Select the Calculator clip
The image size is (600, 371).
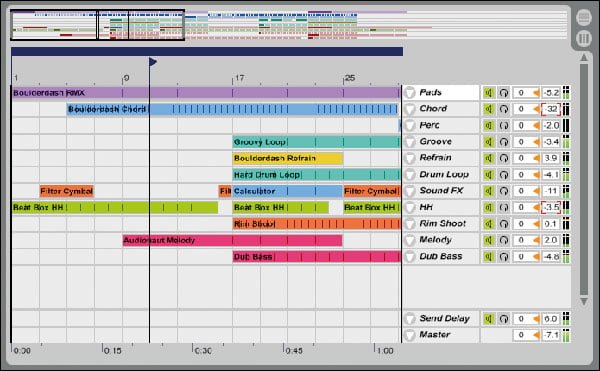pos(287,191)
